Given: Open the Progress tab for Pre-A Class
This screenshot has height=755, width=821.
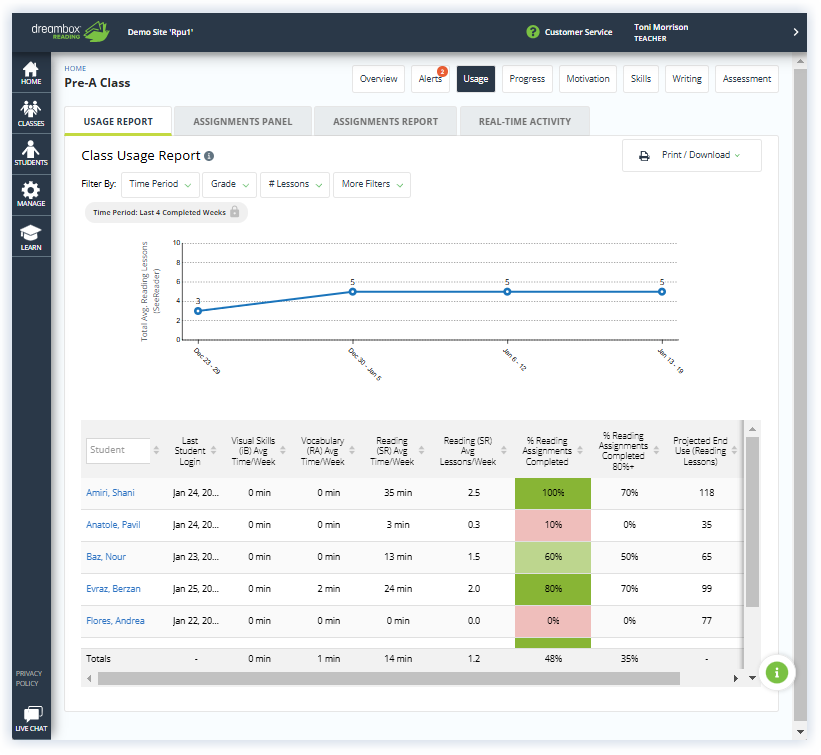Looking at the screenshot, I should pos(526,78).
